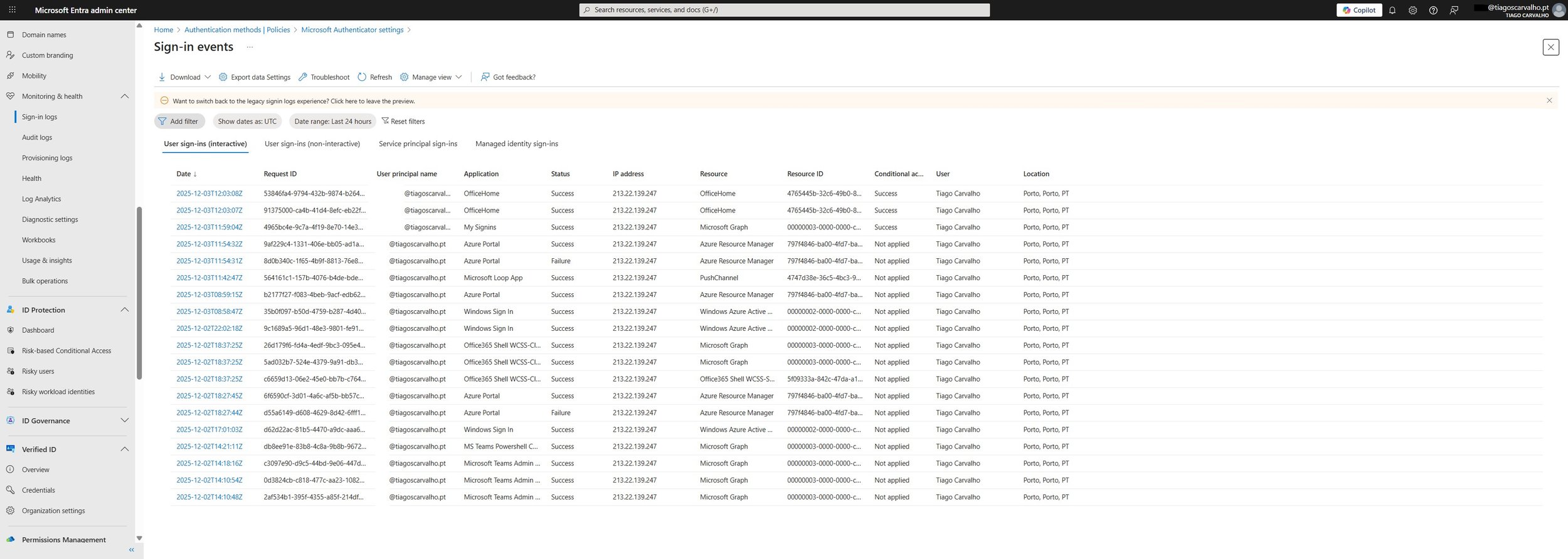Screen dimensions: 1568x559
Task: Switch to Service principal sign-ins tab
Action: point(418,144)
